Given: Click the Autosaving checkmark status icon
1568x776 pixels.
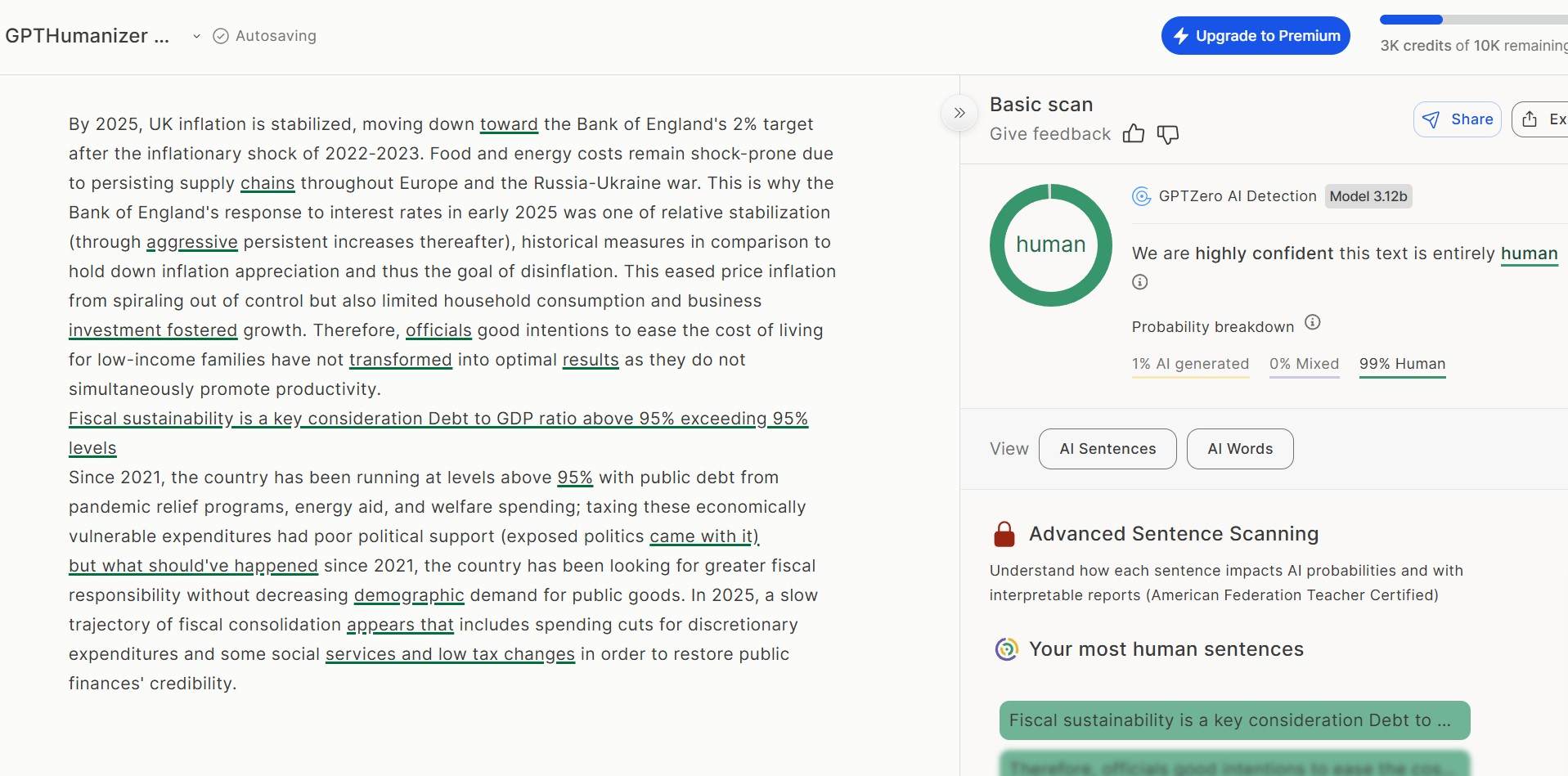Looking at the screenshot, I should point(220,36).
